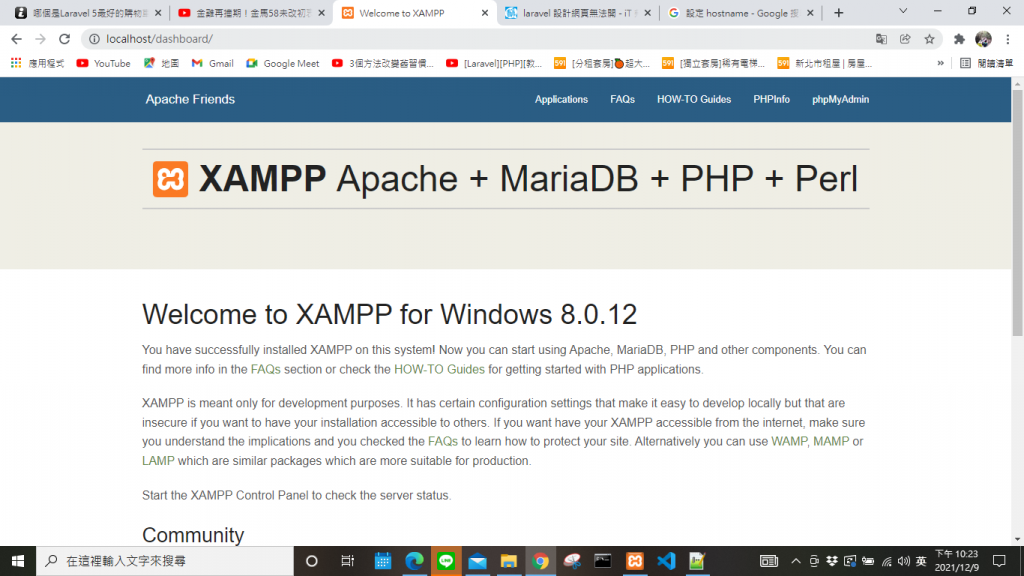Open PHPInfo in the navbar
Screen dimensions: 1024x576
pos(771,99)
